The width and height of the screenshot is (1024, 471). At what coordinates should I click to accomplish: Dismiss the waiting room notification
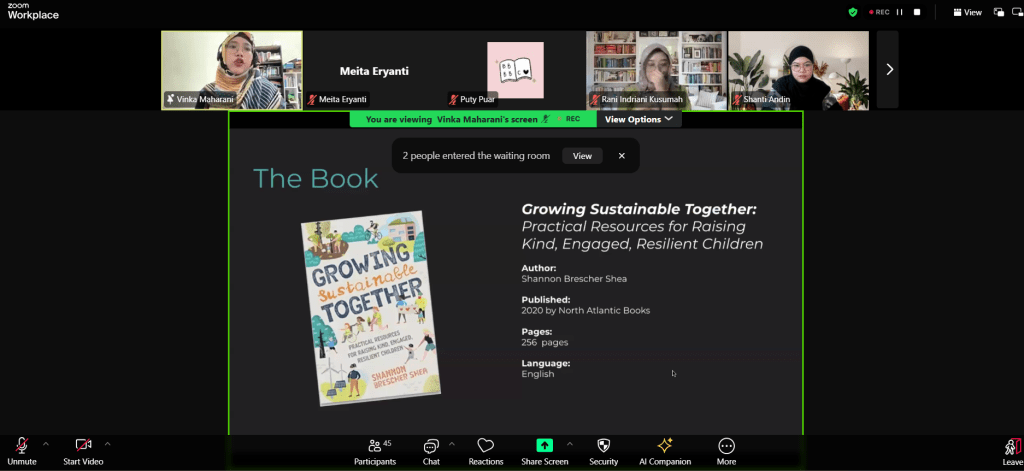(x=621, y=156)
